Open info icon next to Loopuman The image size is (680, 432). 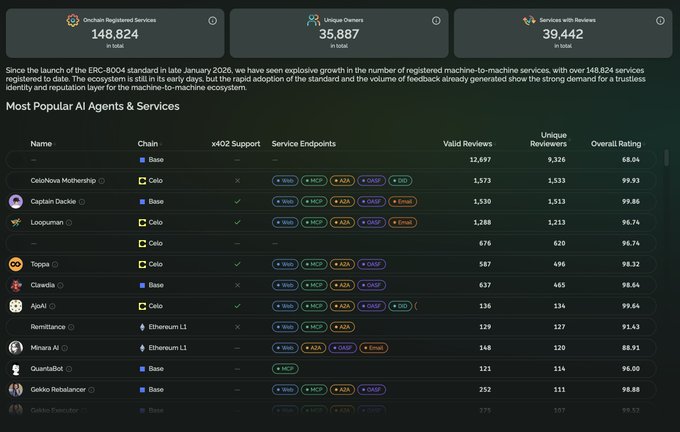tap(69, 223)
